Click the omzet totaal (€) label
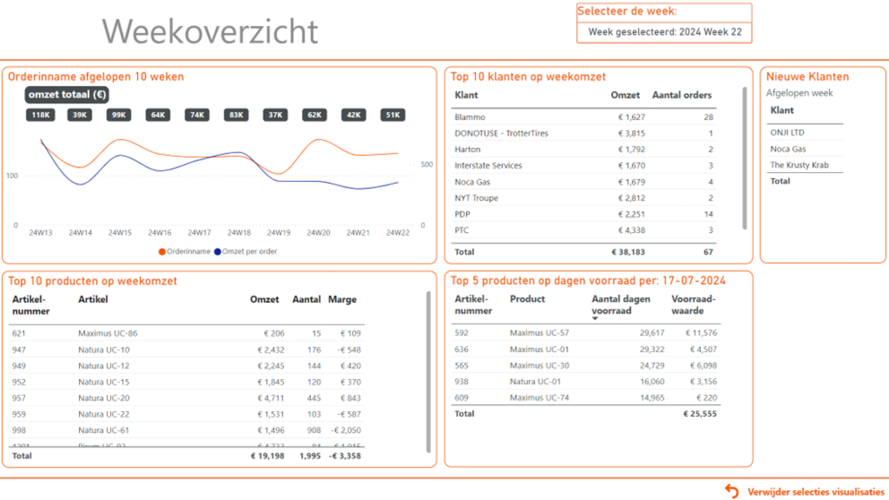Image resolution: width=889 pixels, height=500 pixels. (x=67, y=95)
